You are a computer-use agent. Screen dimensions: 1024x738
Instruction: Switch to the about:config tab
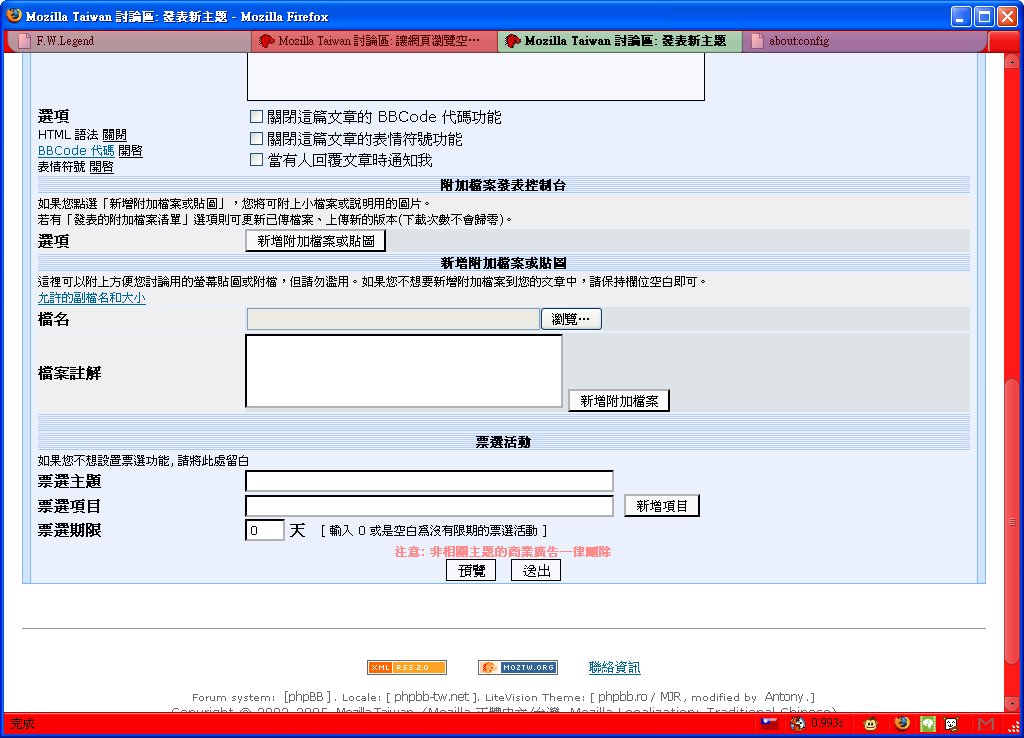(x=865, y=41)
